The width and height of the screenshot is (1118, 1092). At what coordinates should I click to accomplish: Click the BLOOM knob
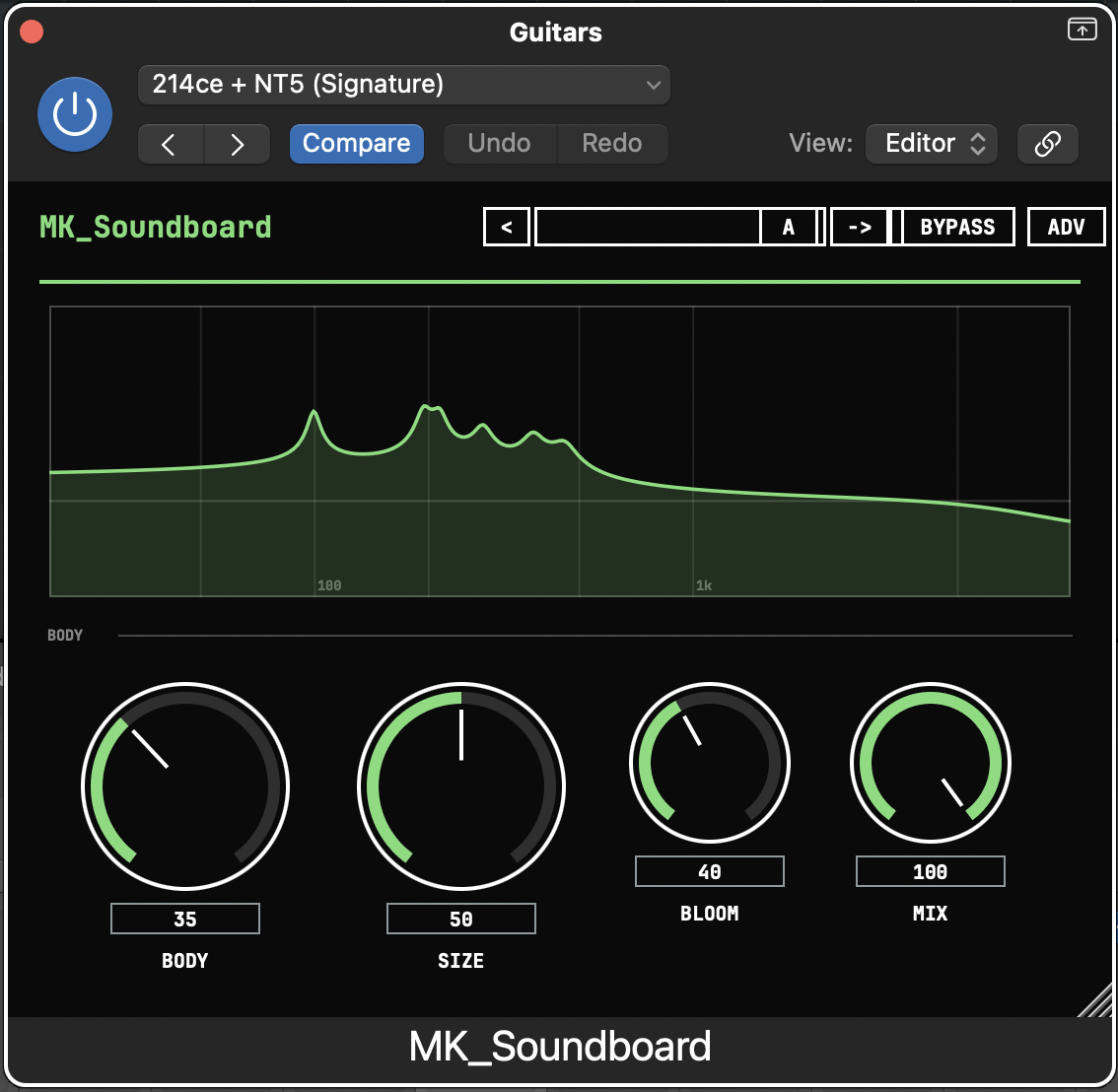tap(710, 763)
